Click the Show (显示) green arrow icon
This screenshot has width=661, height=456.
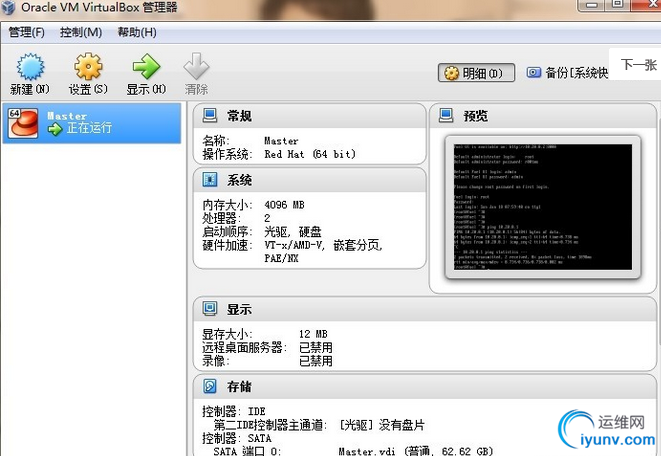pyautogui.click(x=146, y=66)
